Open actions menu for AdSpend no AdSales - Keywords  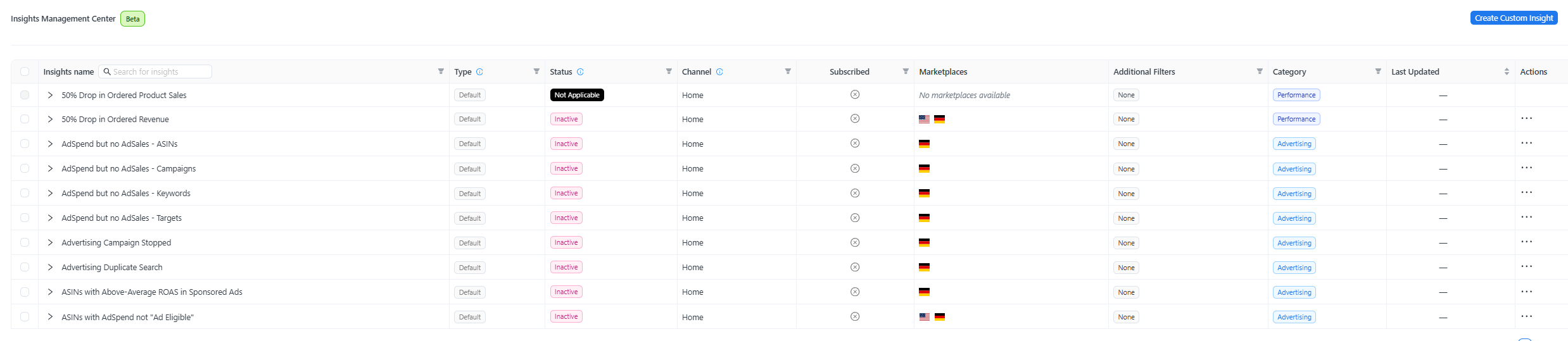(x=1527, y=192)
